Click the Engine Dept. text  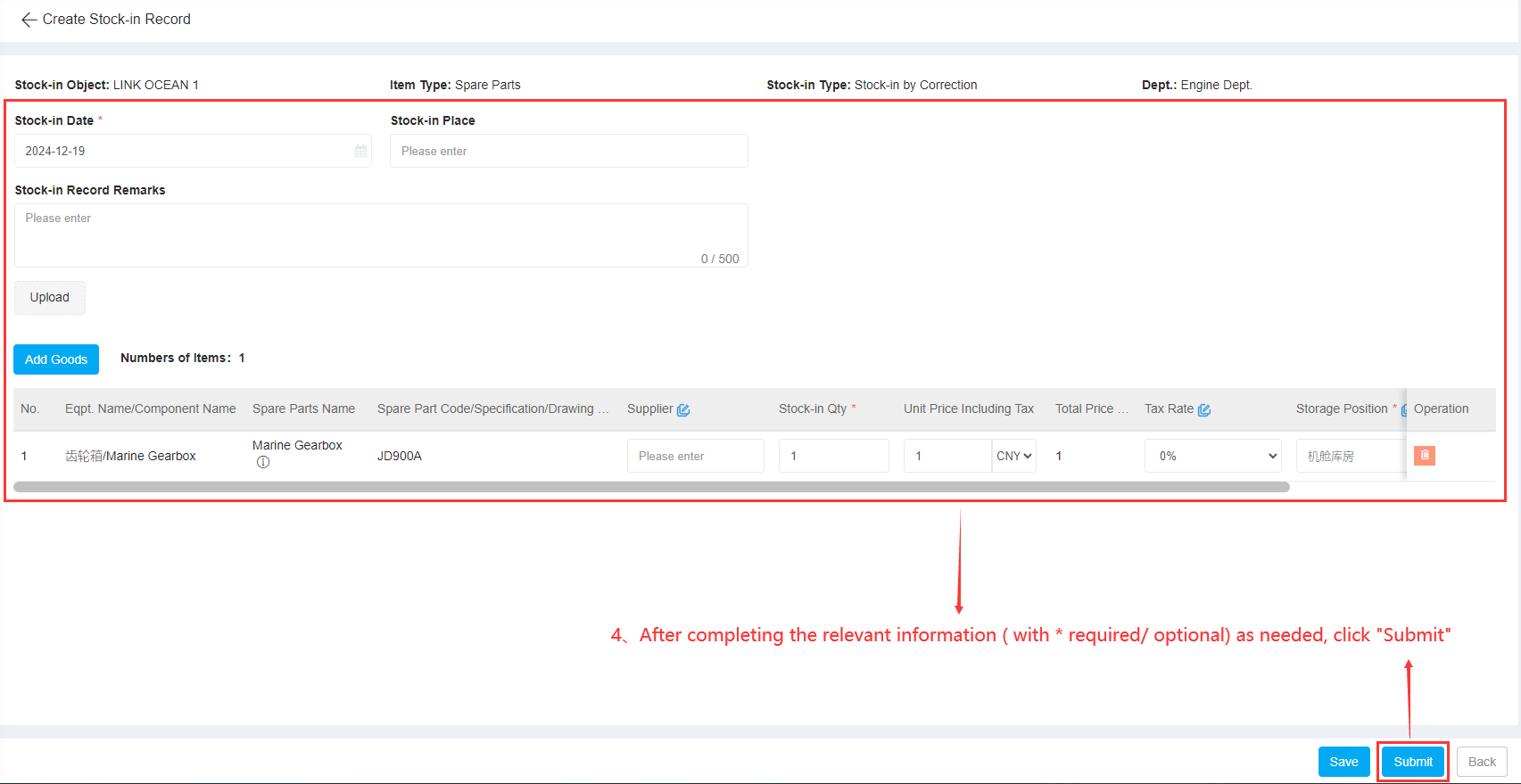[1217, 85]
